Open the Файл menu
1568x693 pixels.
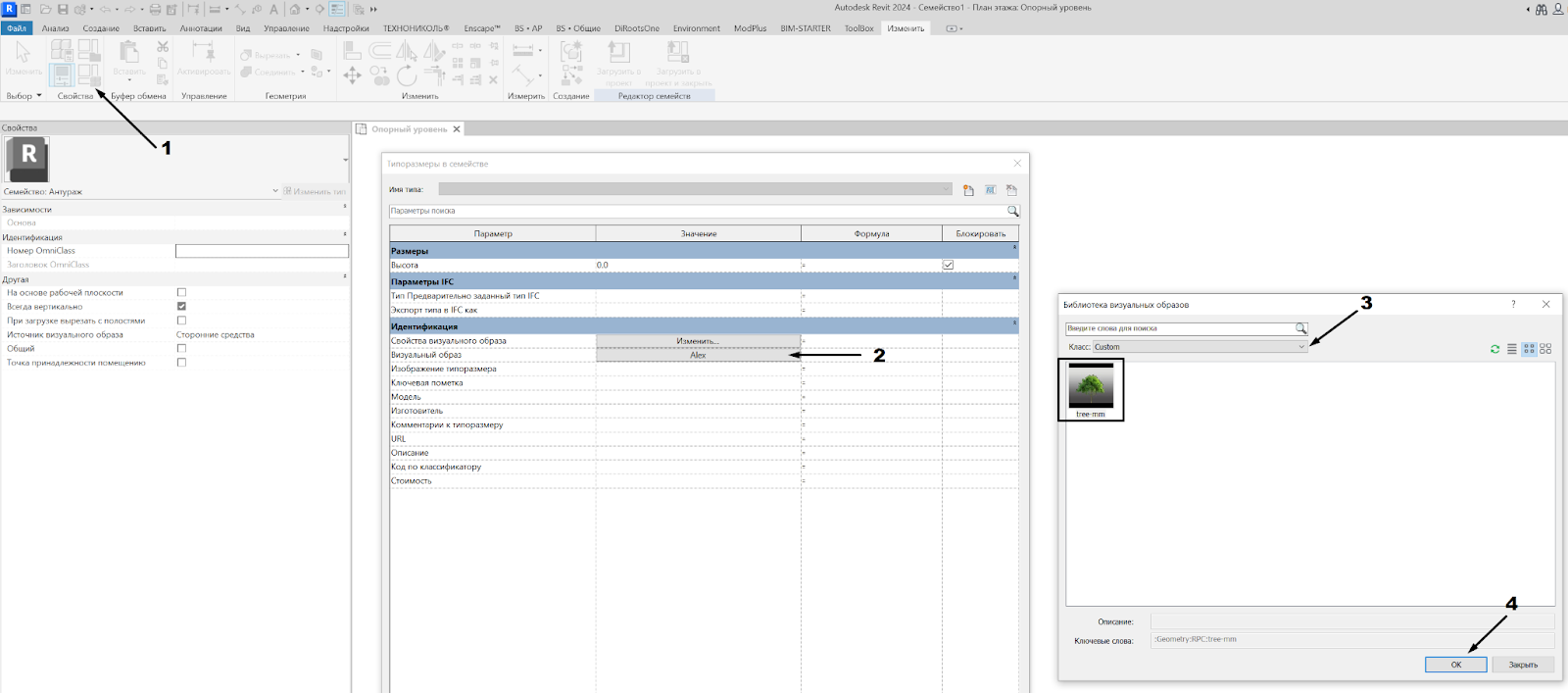point(17,28)
